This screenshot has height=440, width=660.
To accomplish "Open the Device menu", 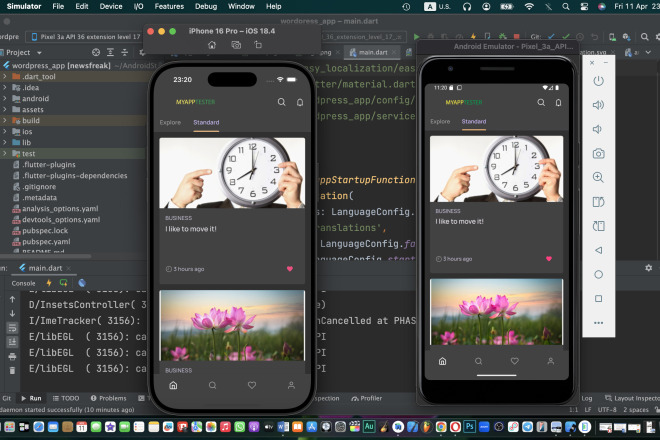I will [111, 6].
